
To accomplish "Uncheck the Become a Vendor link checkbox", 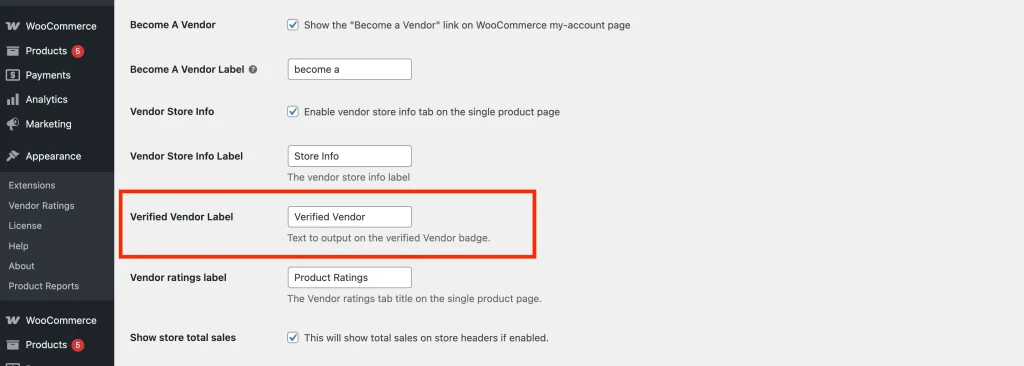I will [x=293, y=25].
